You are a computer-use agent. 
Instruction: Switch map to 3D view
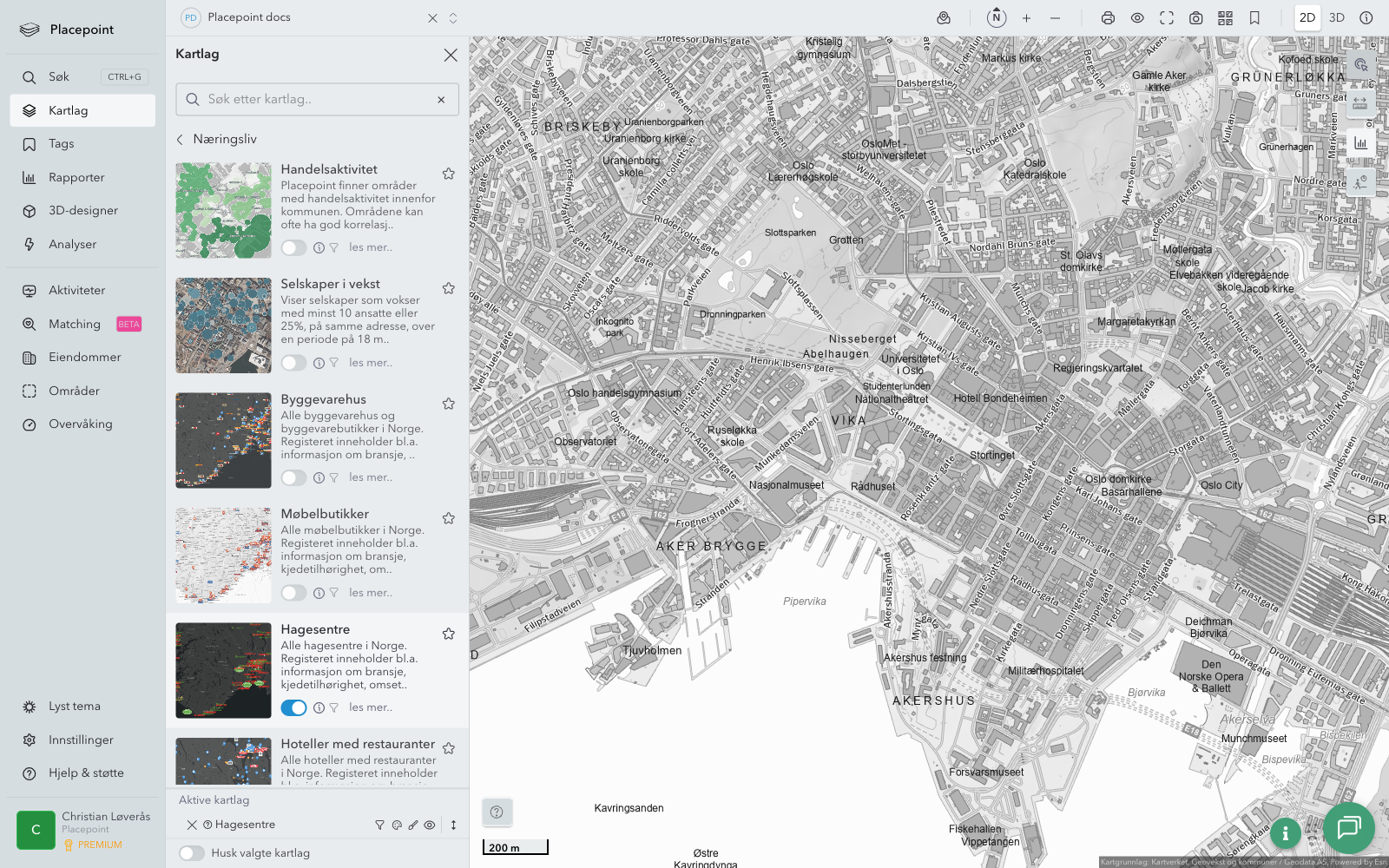1337,17
